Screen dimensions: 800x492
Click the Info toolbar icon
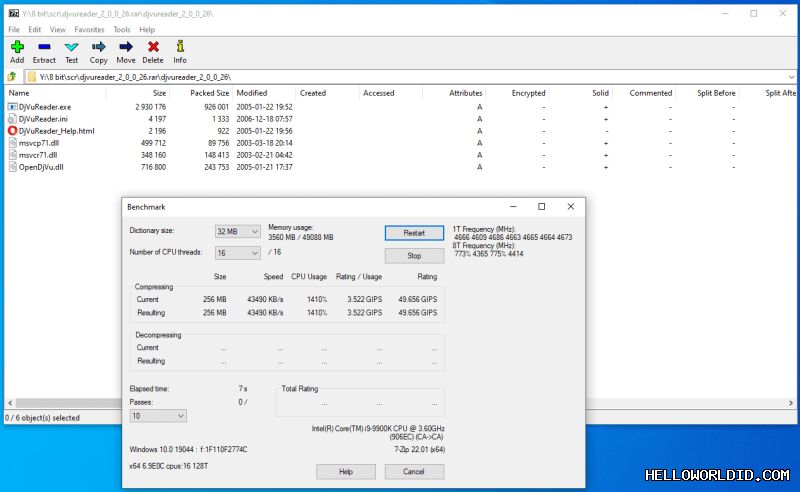(180, 46)
